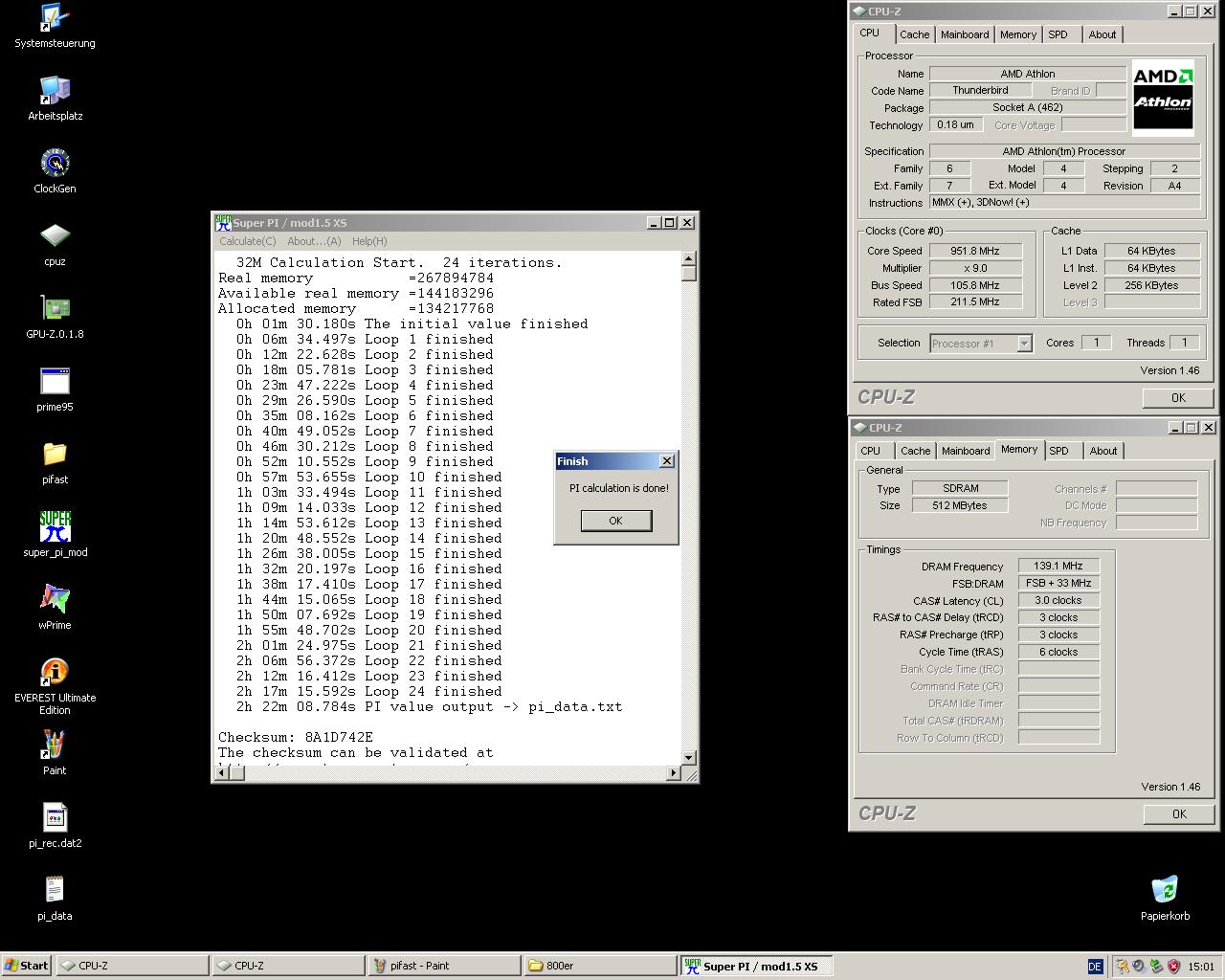The height and width of the screenshot is (980, 1225).
Task: Click the 'Checksum: 8A1D742E' line
Action: click(296, 737)
